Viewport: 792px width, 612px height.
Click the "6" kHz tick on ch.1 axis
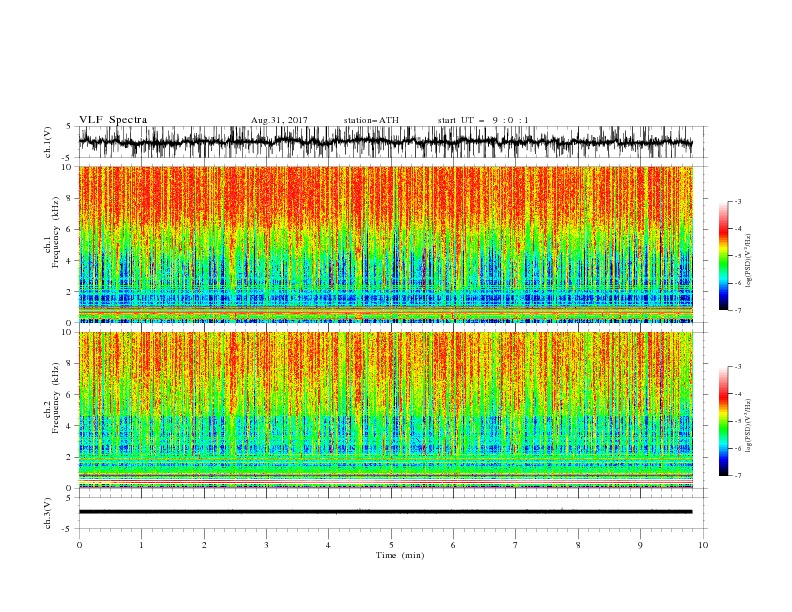pyautogui.click(x=69, y=229)
